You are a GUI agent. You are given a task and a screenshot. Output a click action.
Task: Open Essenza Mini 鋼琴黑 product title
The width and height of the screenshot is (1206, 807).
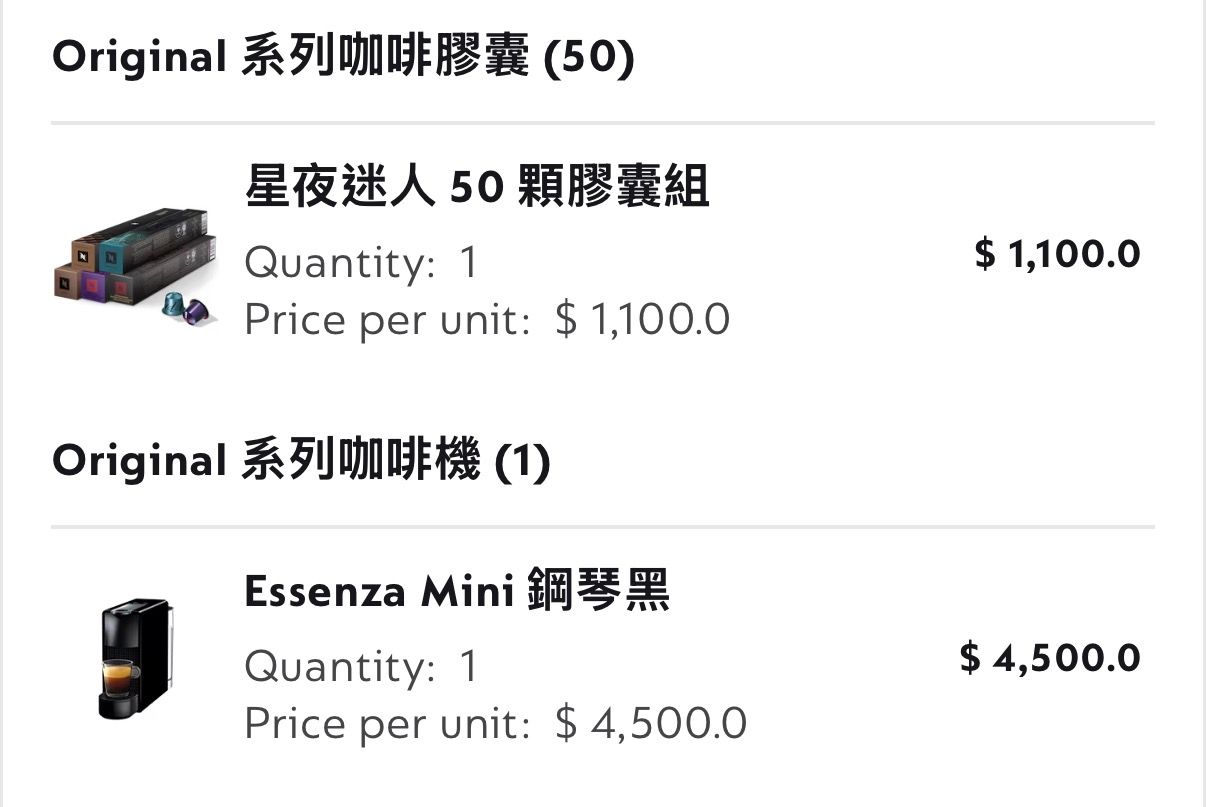tap(456, 591)
